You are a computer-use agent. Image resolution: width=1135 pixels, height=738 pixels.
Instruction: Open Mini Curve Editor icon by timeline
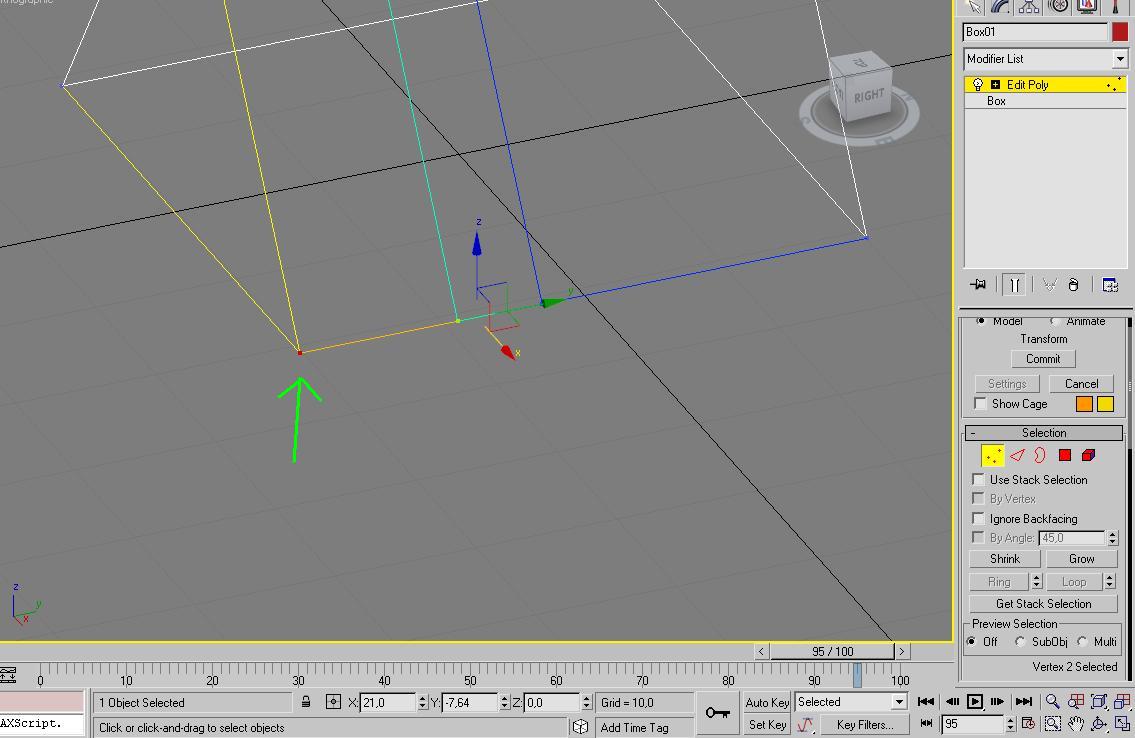tap(8, 674)
